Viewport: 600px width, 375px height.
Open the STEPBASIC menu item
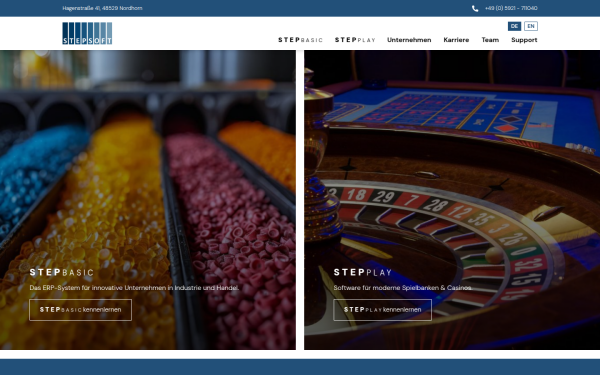(x=300, y=40)
